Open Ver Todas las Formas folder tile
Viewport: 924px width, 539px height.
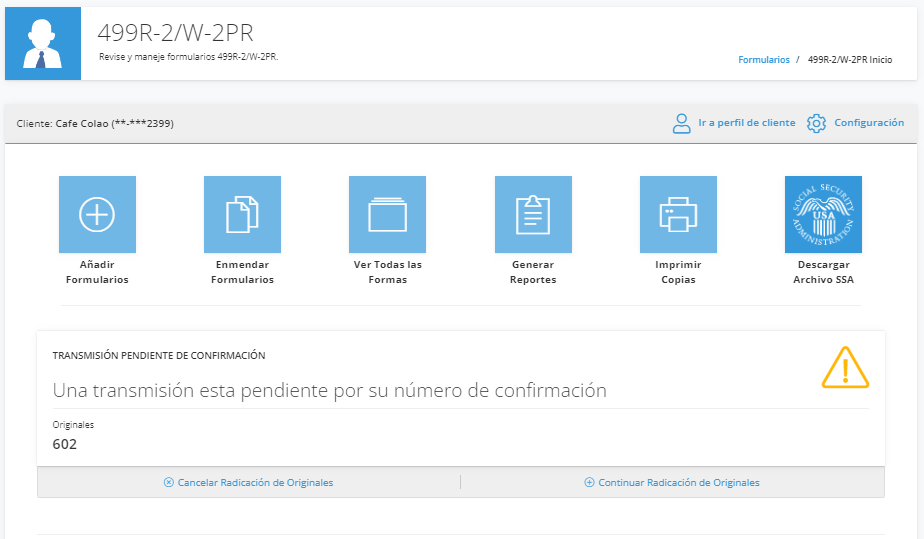387,214
